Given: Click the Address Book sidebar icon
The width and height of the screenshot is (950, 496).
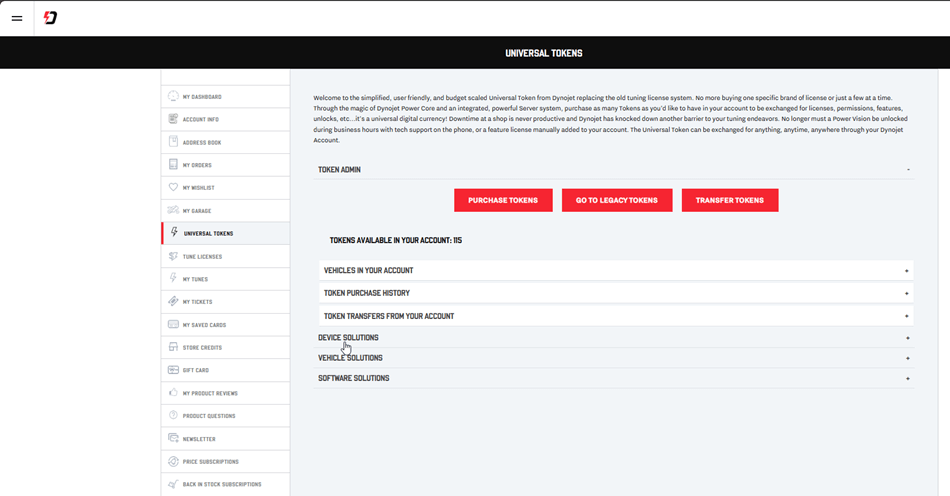Looking at the screenshot, I should pos(173,142).
